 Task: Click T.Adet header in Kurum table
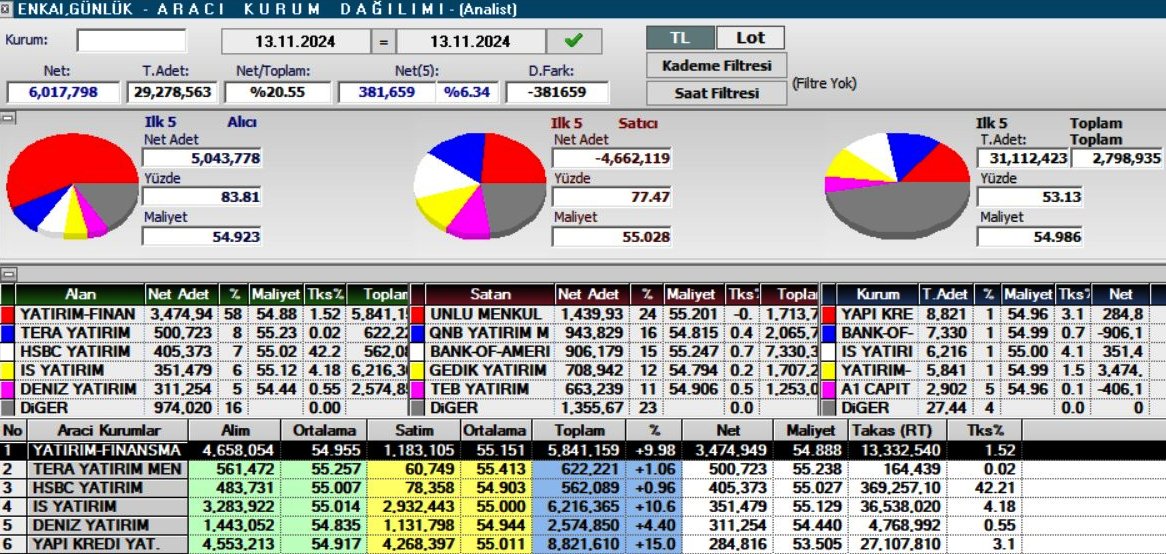coord(945,294)
